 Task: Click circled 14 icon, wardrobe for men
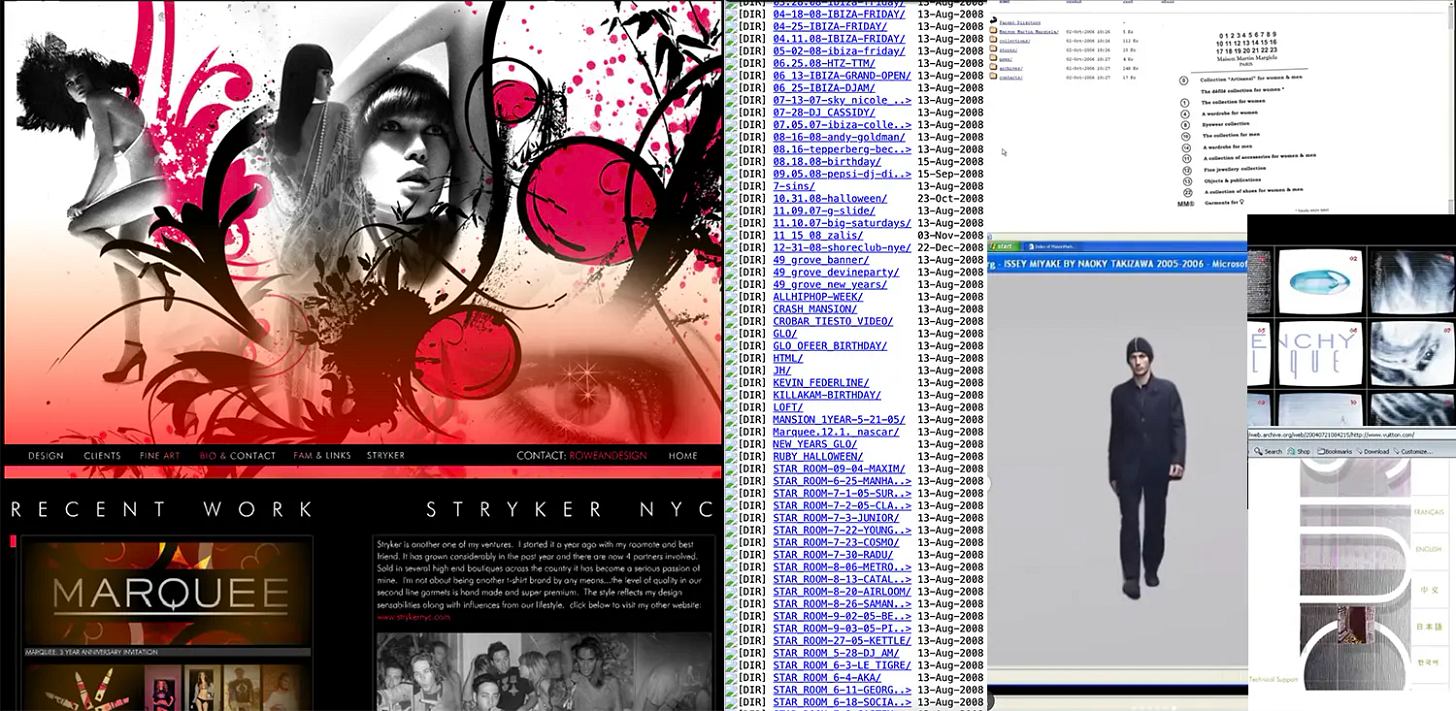coord(1184,146)
